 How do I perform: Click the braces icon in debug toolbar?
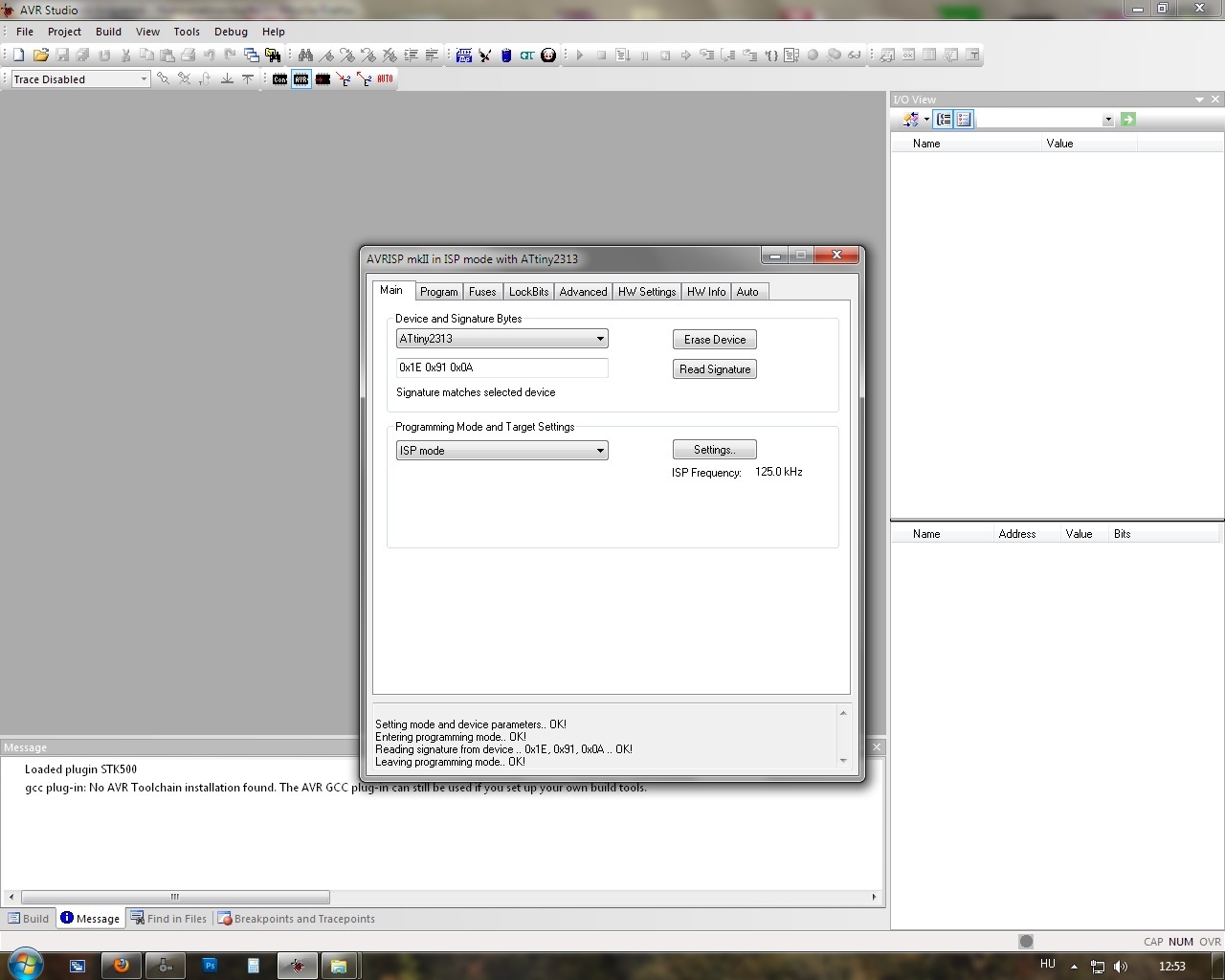pos(770,56)
